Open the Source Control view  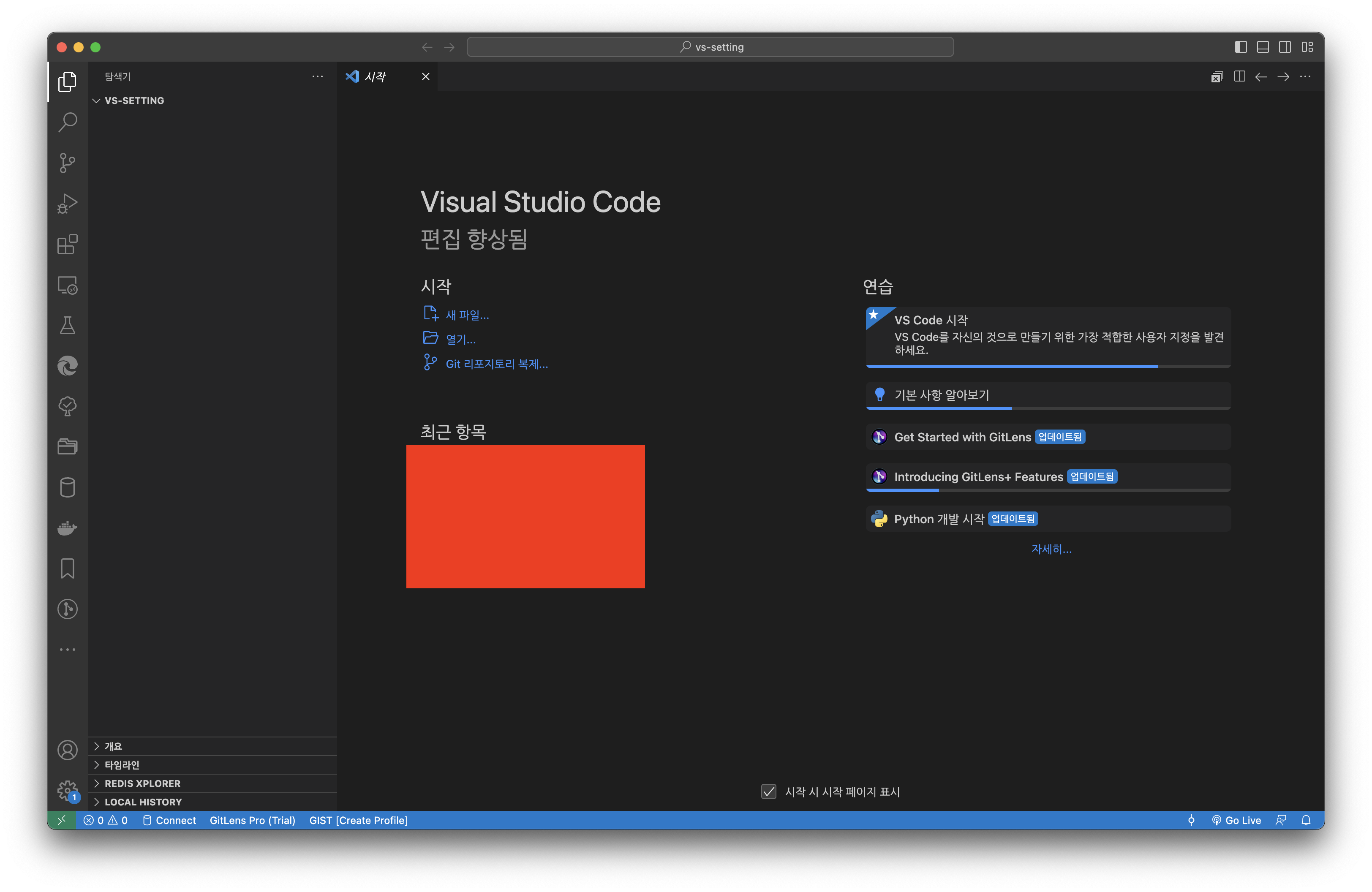[x=68, y=163]
